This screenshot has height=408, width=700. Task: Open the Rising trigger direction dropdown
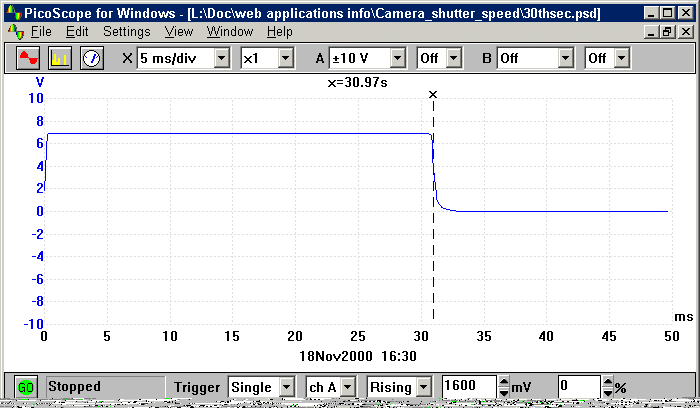(x=423, y=386)
